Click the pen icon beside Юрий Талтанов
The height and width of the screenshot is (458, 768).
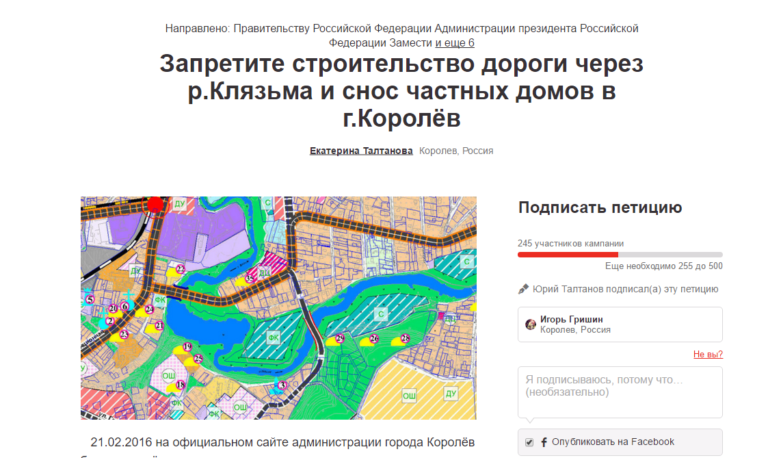tap(524, 289)
